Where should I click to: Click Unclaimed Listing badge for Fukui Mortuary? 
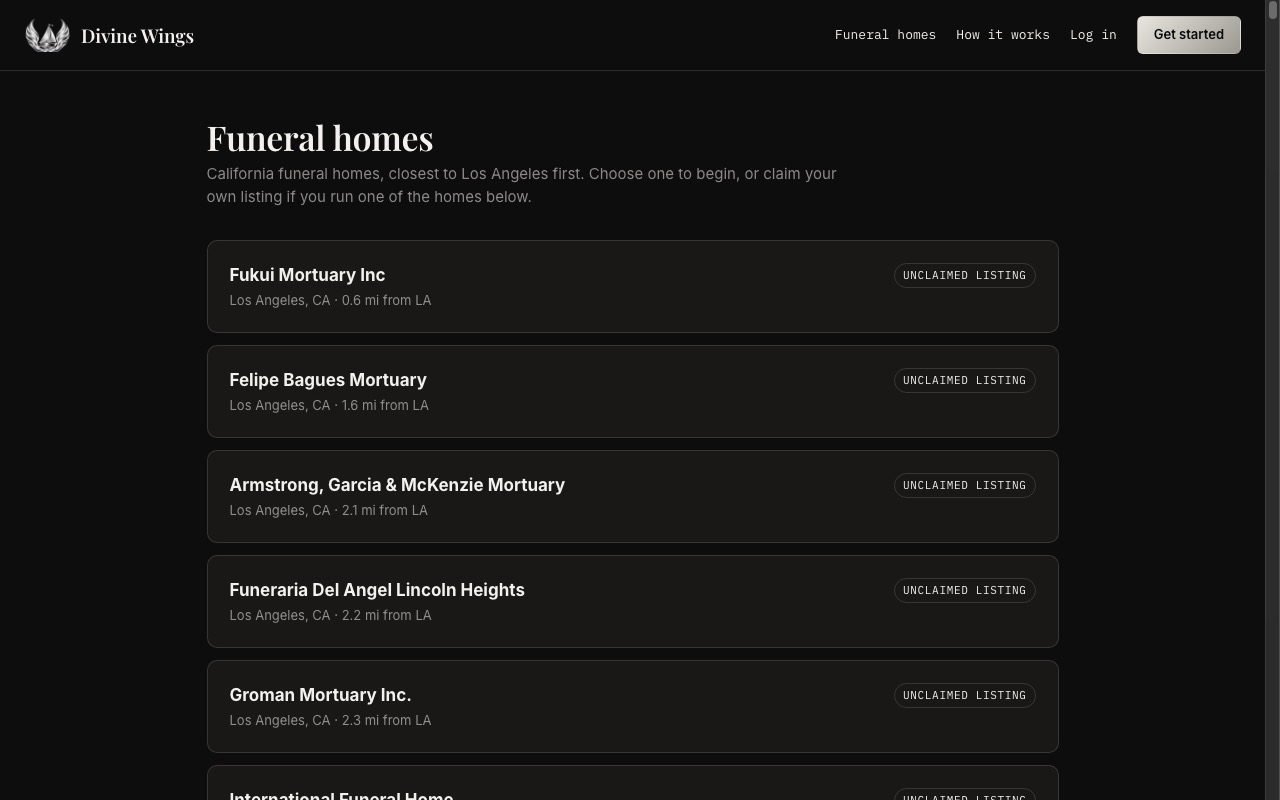tap(964, 275)
